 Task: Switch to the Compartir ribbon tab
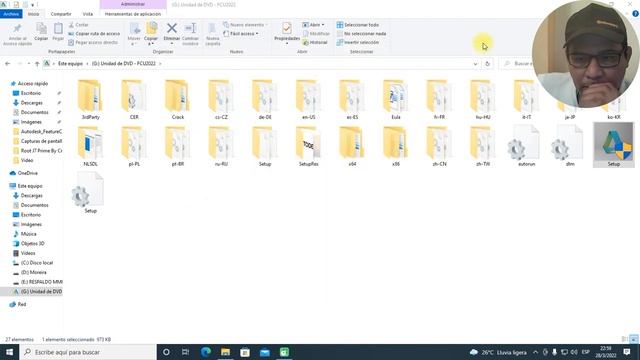61,14
